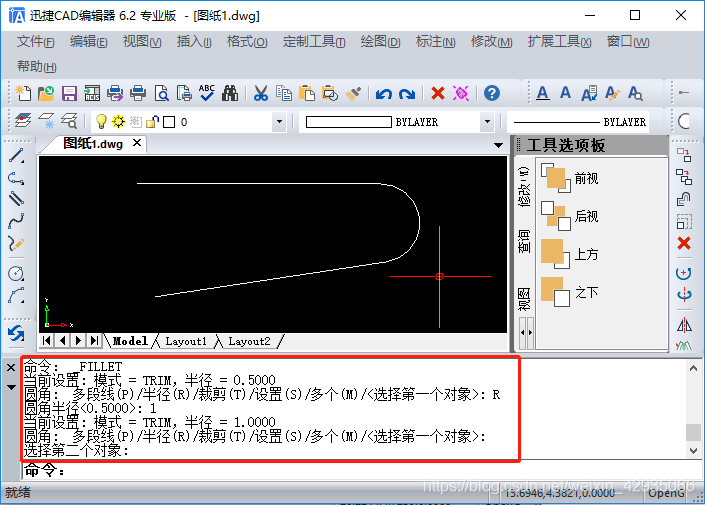Click the OpenG status bar entry
The width and height of the screenshot is (705, 505).
(666, 493)
